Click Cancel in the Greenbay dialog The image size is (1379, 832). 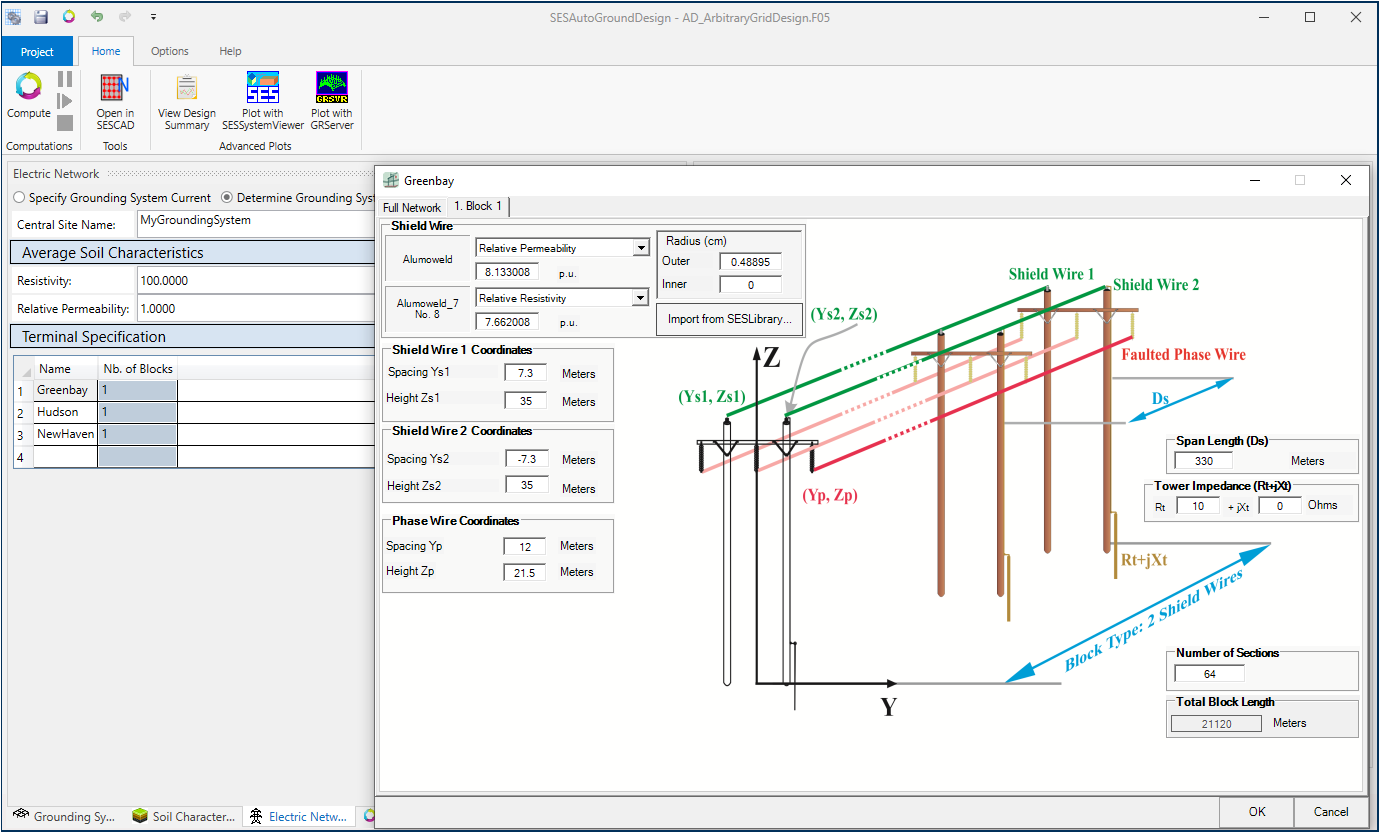click(1331, 811)
